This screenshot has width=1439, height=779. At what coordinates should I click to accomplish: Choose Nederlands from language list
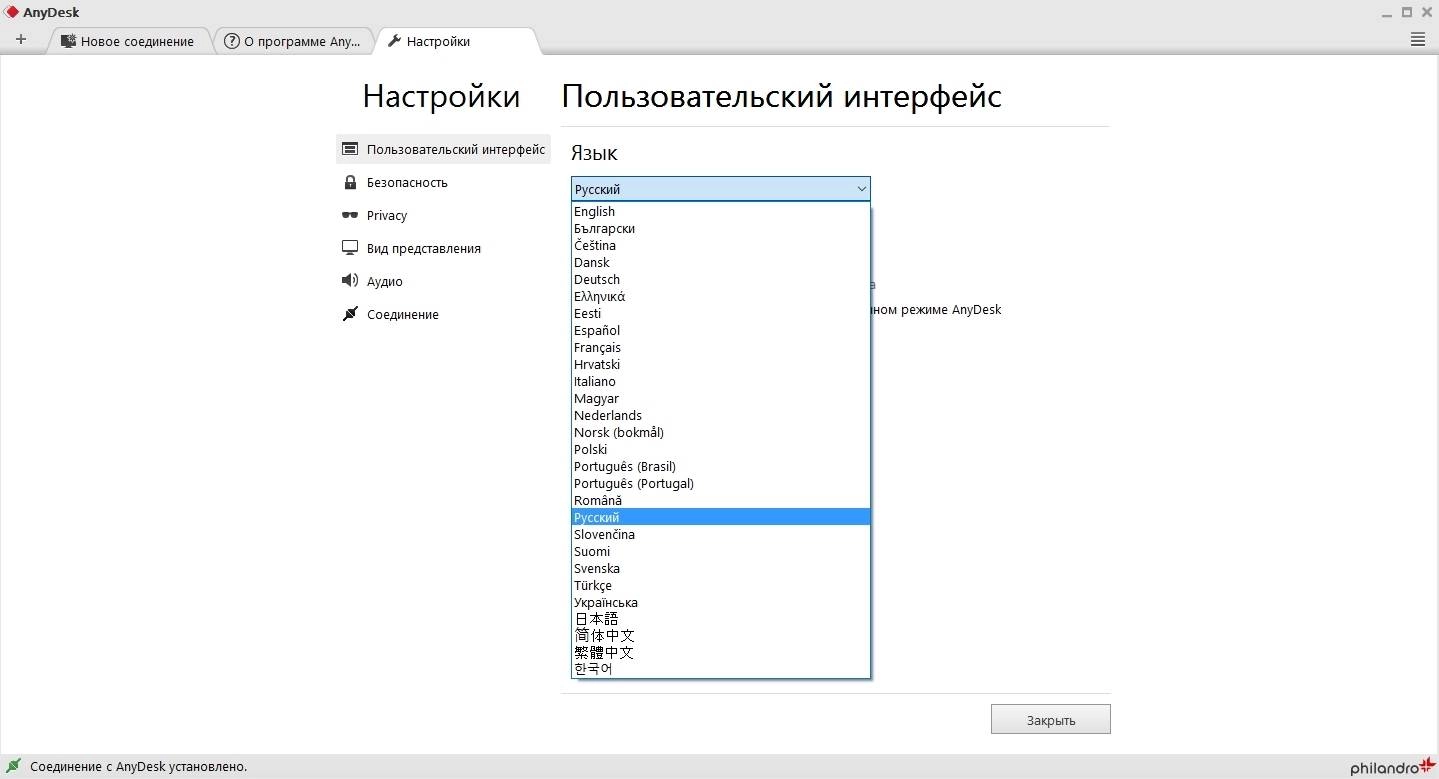(x=721, y=415)
